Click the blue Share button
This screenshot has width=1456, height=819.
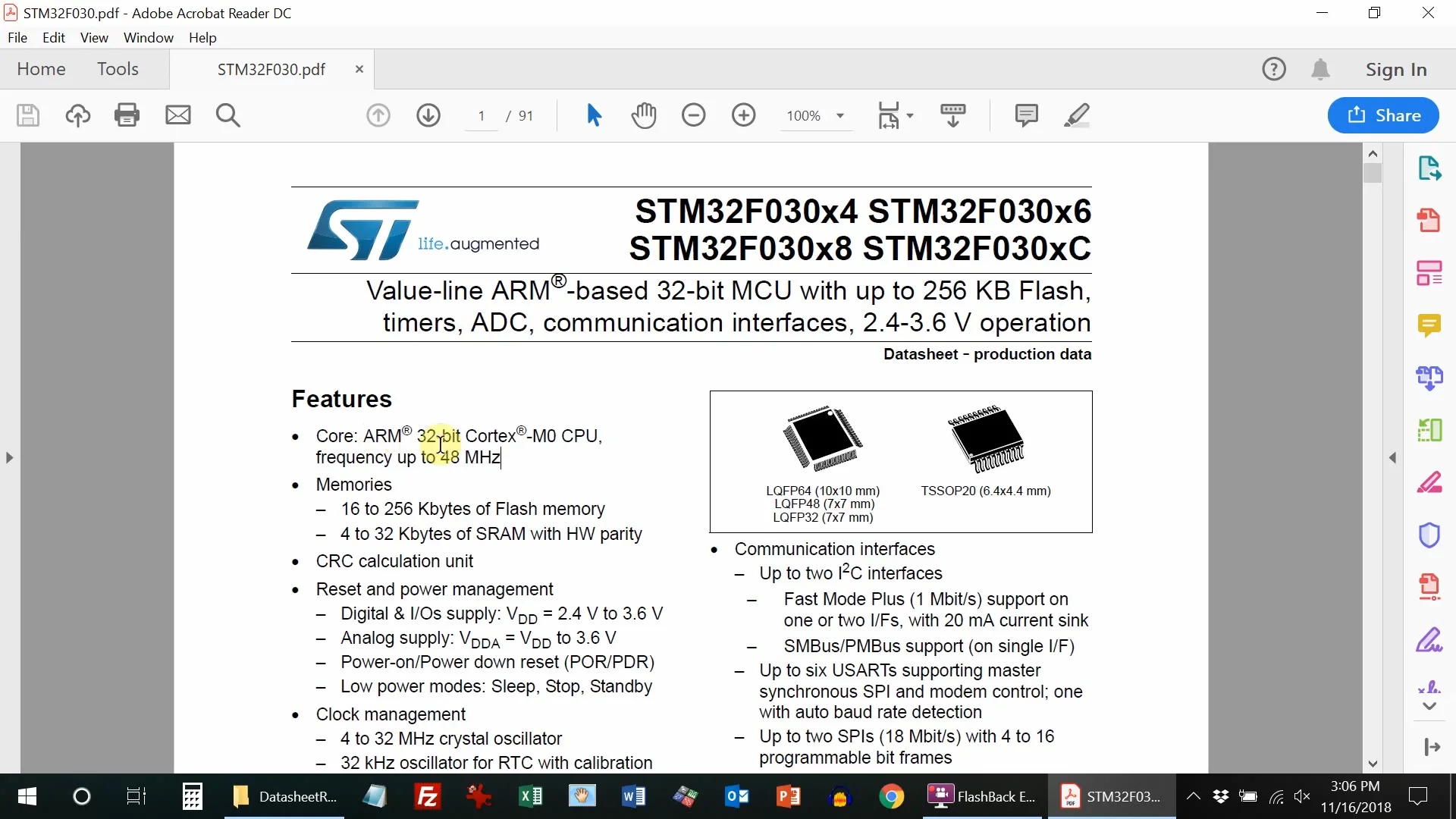pos(1383,115)
